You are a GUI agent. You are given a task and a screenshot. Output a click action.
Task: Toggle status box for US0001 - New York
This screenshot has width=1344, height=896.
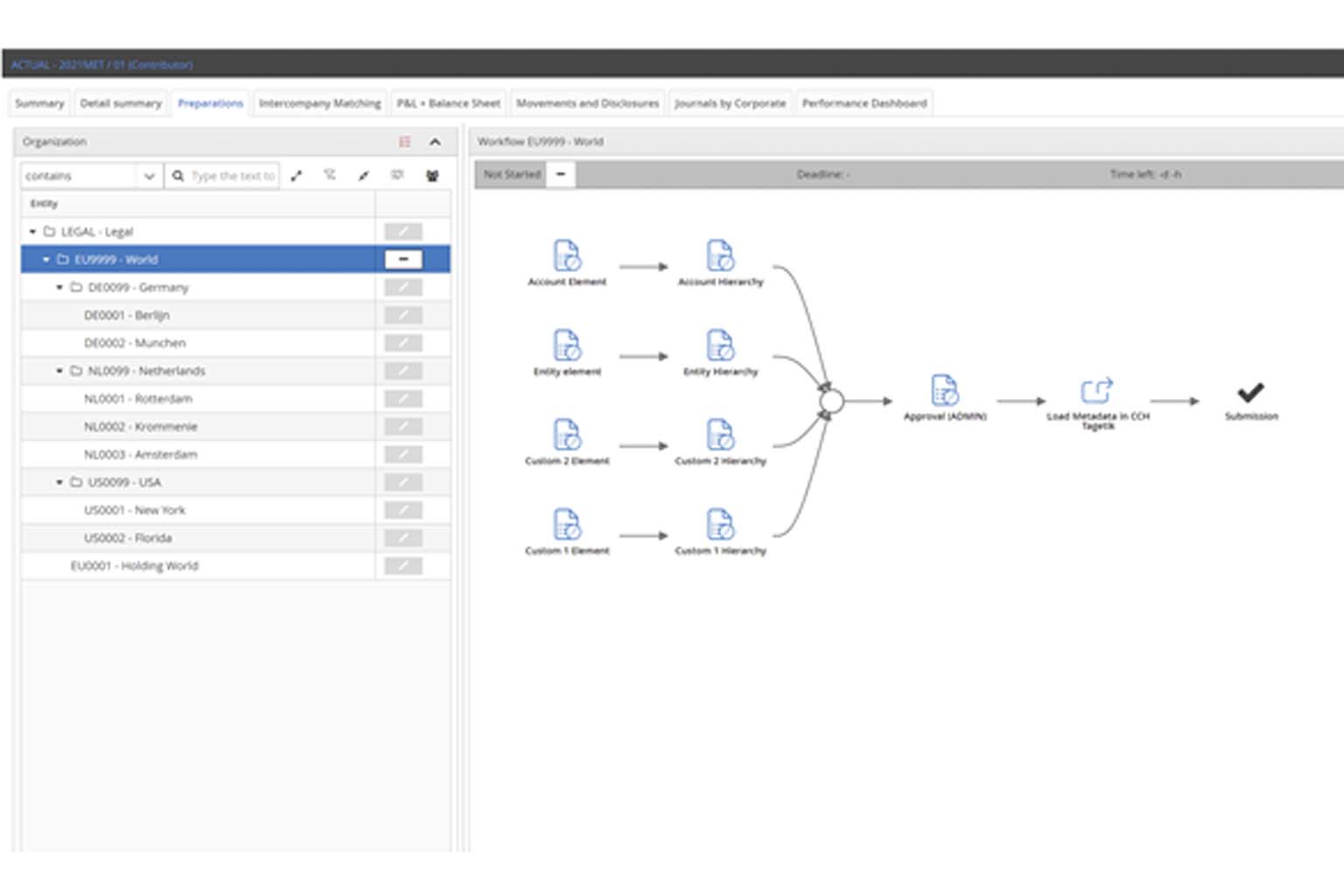(x=402, y=510)
